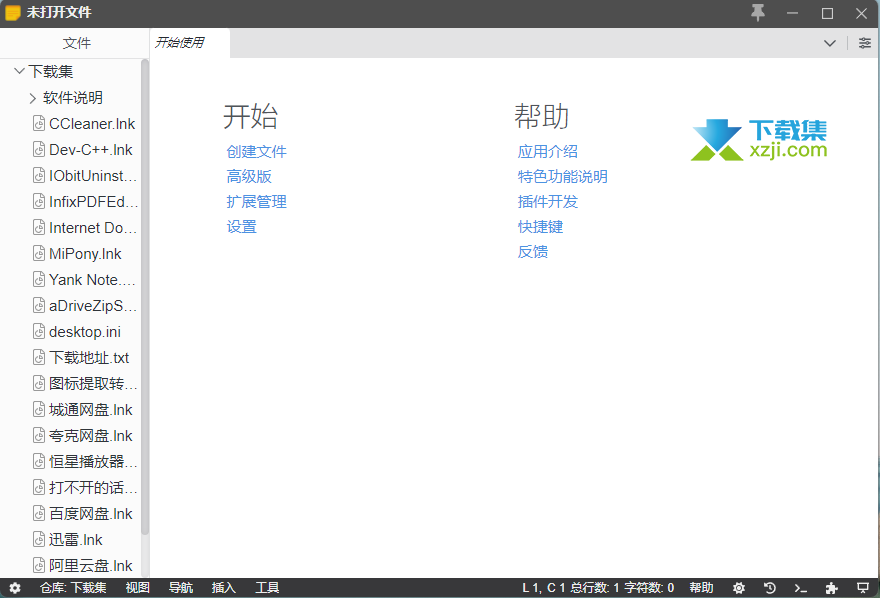Click the file icon beside 城通网盘.lnk

pos(39,410)
